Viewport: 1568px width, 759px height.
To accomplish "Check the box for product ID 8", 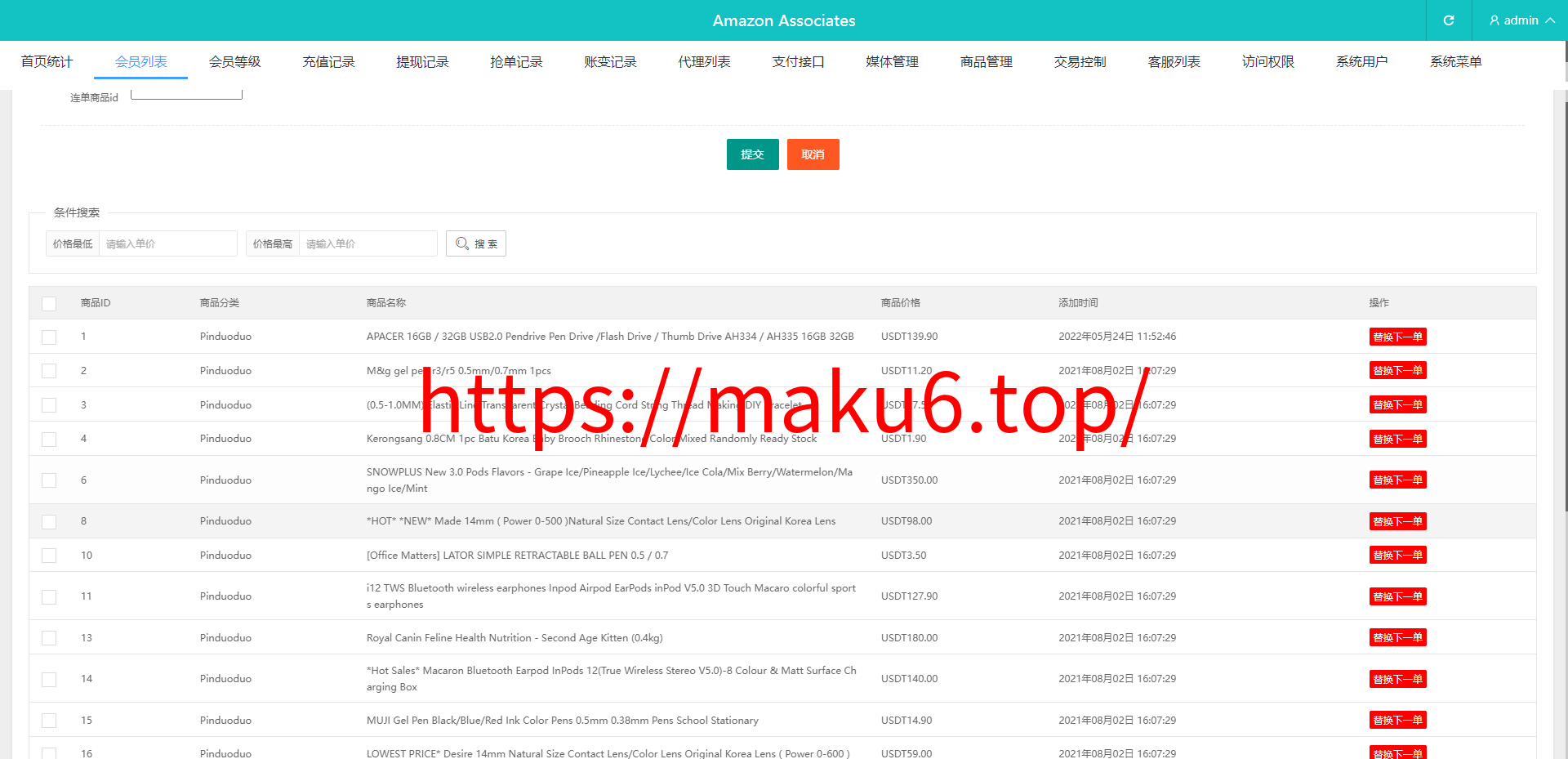I will coord(49,521).
